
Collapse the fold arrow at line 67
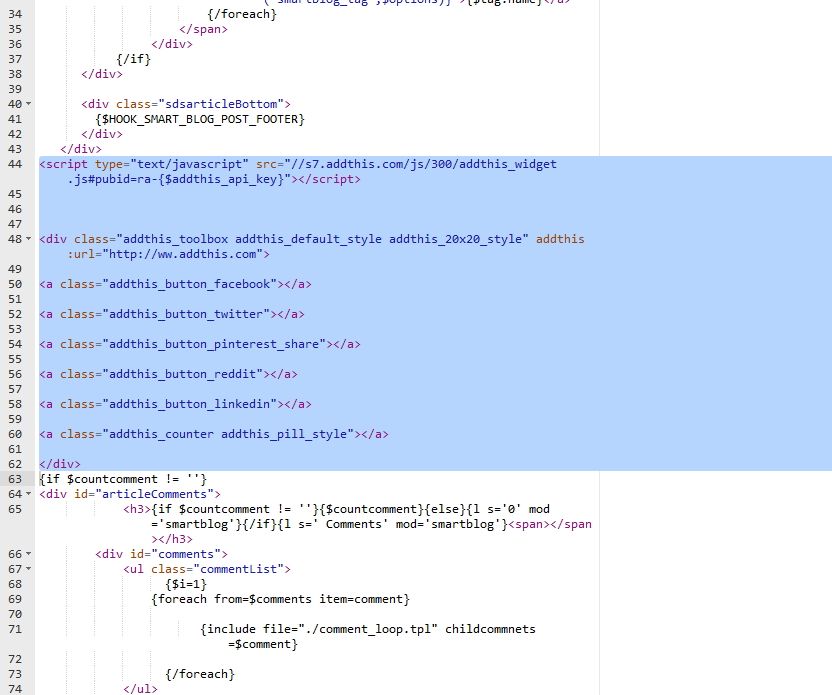pos(29,569)
